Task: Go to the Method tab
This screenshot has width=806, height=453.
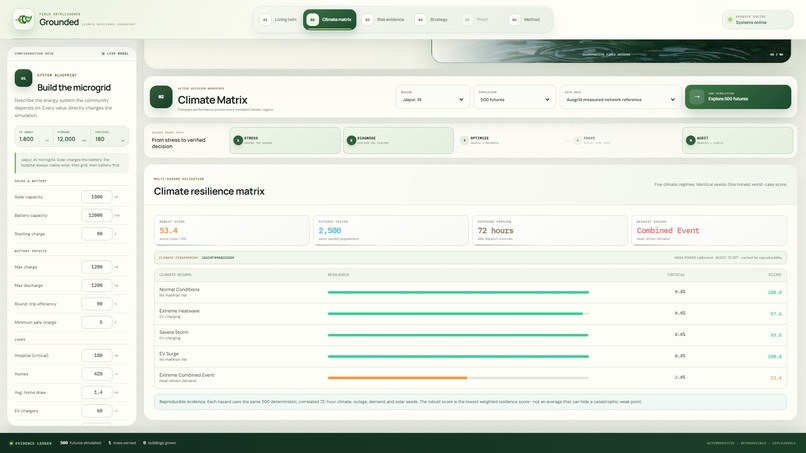Action: coord(526,20)
